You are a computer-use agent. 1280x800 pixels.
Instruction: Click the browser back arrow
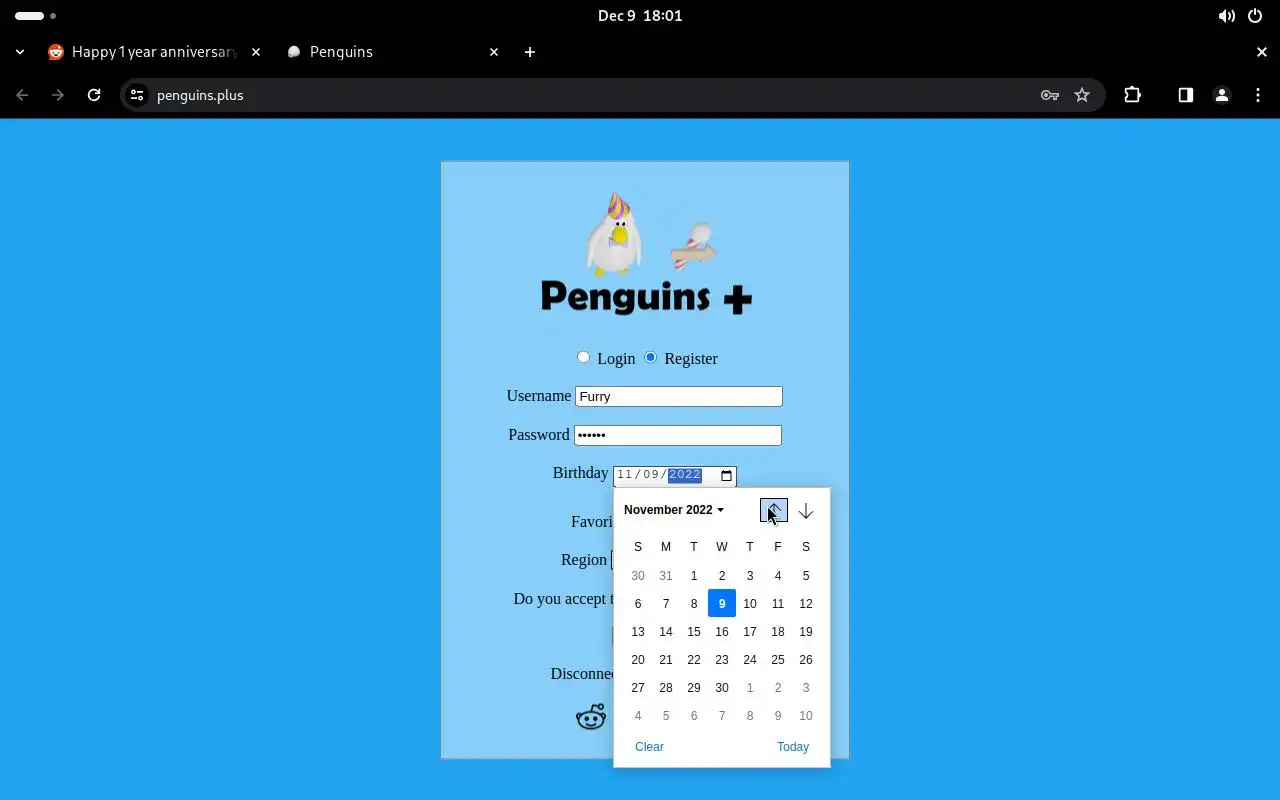[x=22, y=95]
